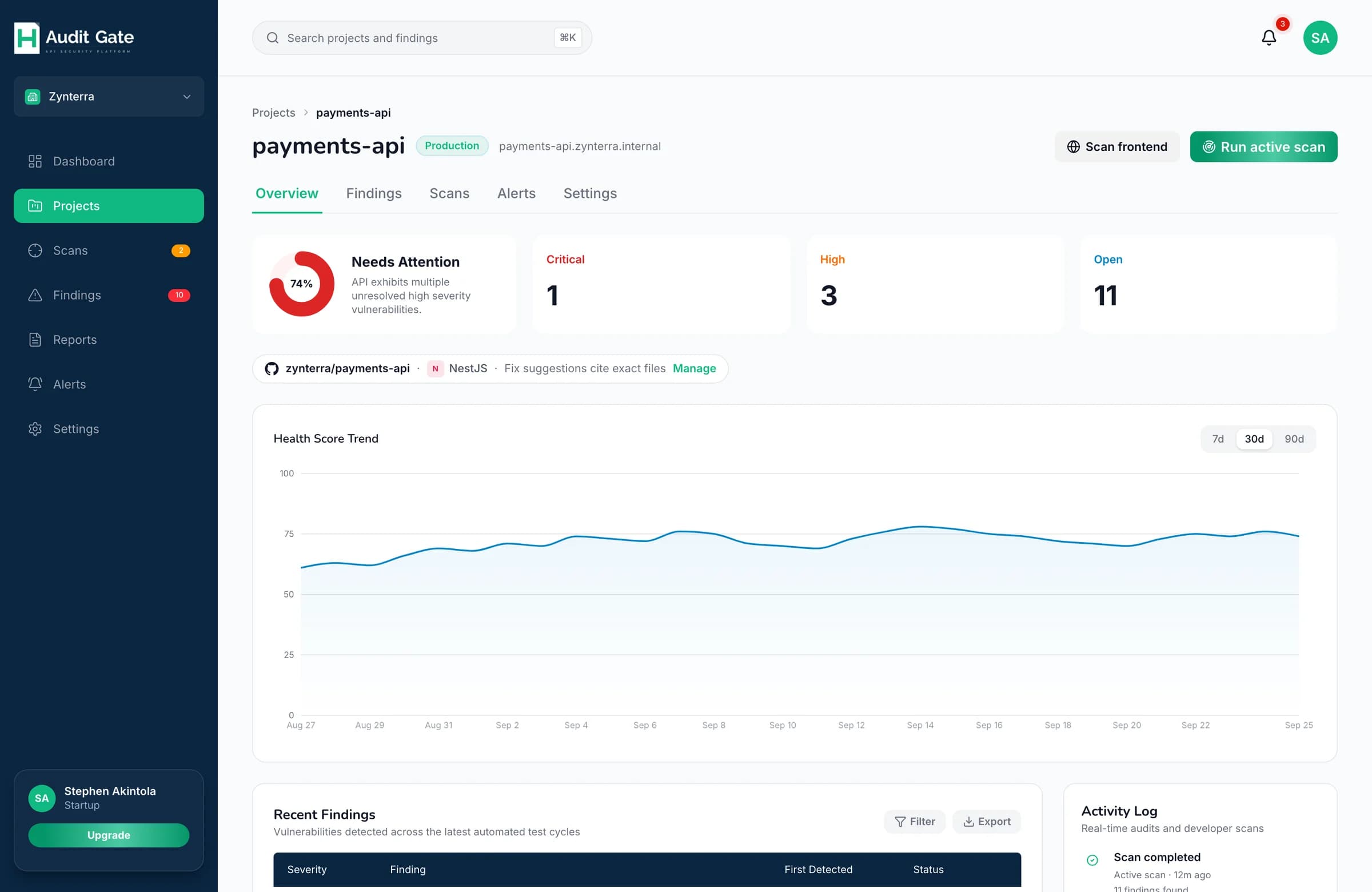Click the Alerts bell icon in sidebar
This screenshot has height=892, width=1372.
(35, 385)
